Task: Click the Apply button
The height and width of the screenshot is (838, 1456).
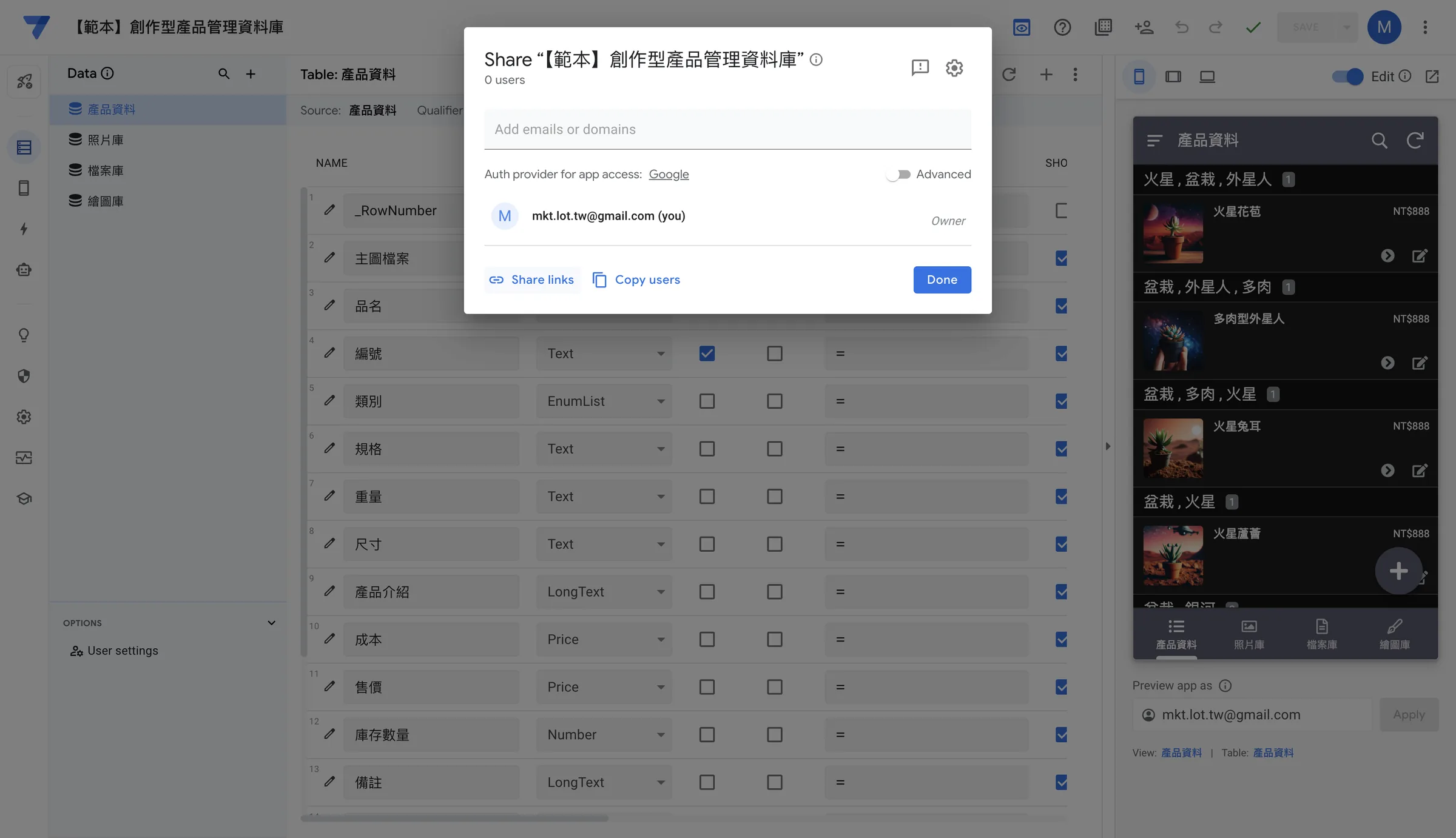Action: [x=1409, y=714]
